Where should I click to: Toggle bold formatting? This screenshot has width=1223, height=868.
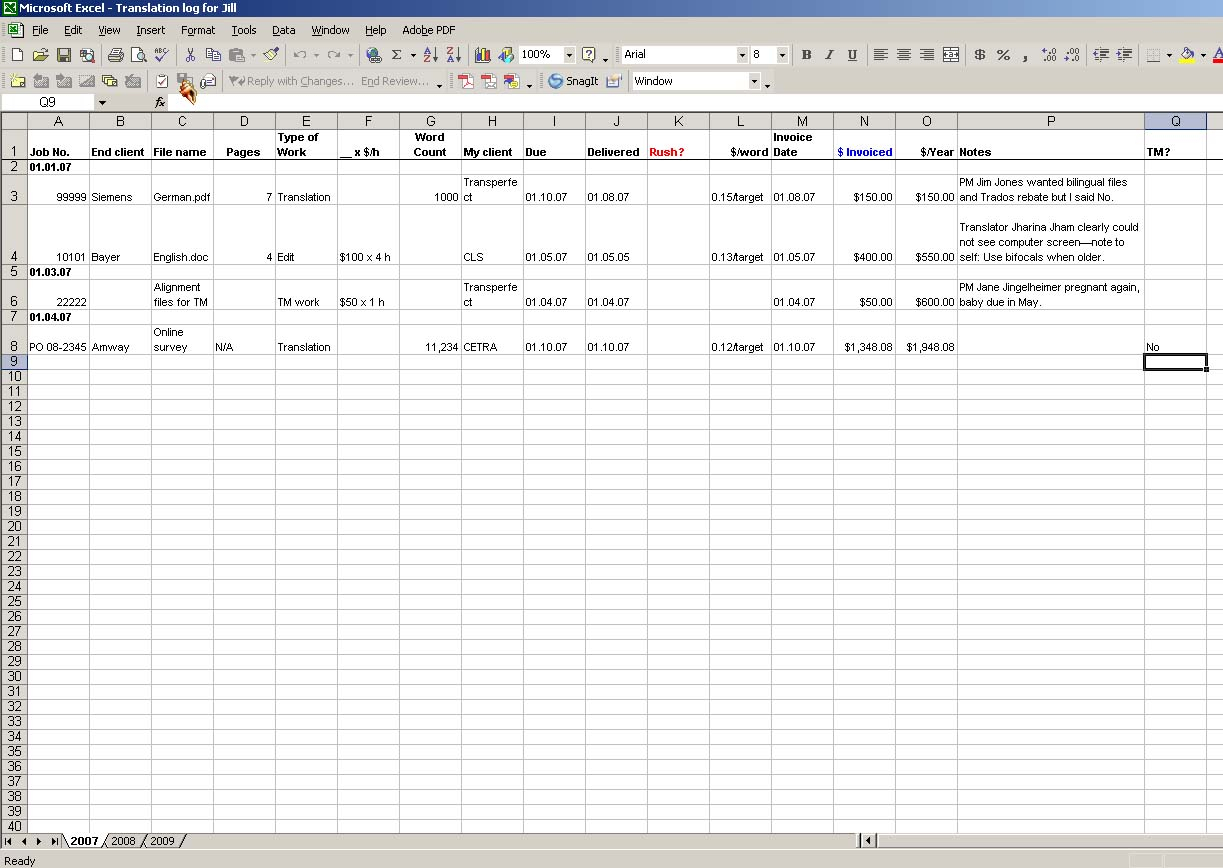806,55
